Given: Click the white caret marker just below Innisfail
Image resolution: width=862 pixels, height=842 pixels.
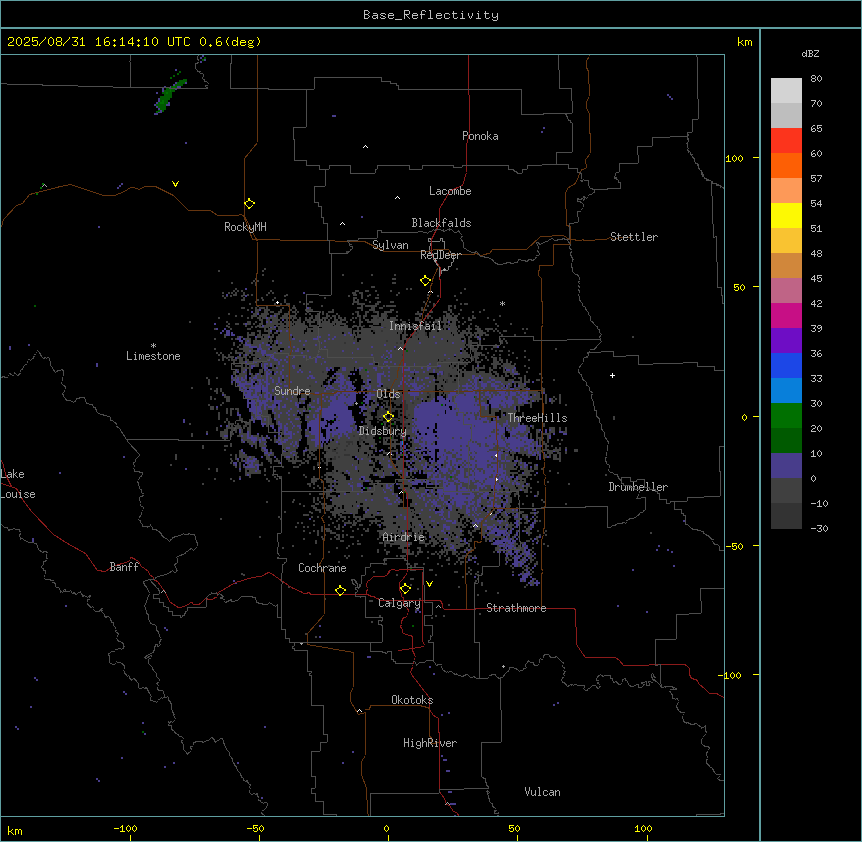Looking at the screenshot, I should (x=401, y=348).
